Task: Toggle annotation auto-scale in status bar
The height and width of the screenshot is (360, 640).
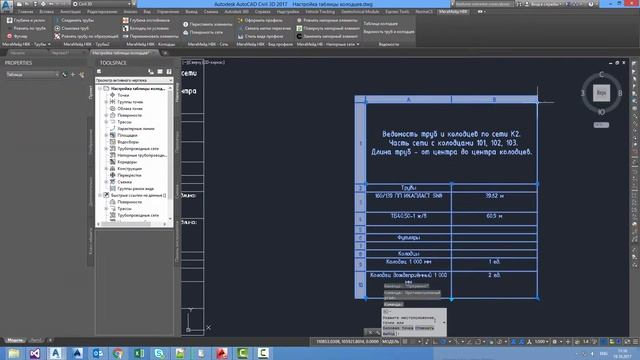Action: pos(521,342)
